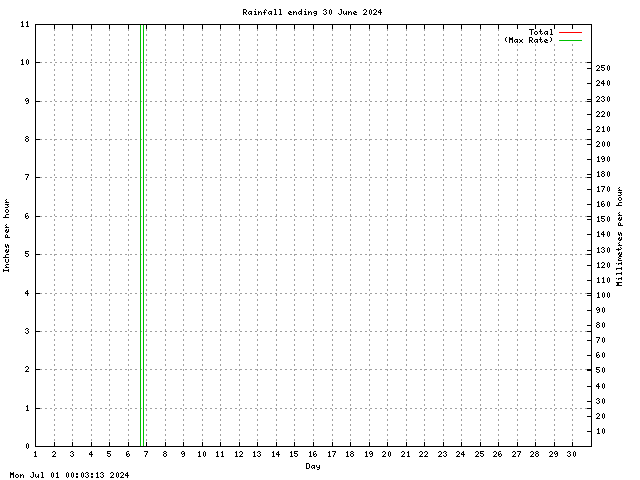
Task: Click the 'Day' x-axis label
Action: click(x=313, y=466)
